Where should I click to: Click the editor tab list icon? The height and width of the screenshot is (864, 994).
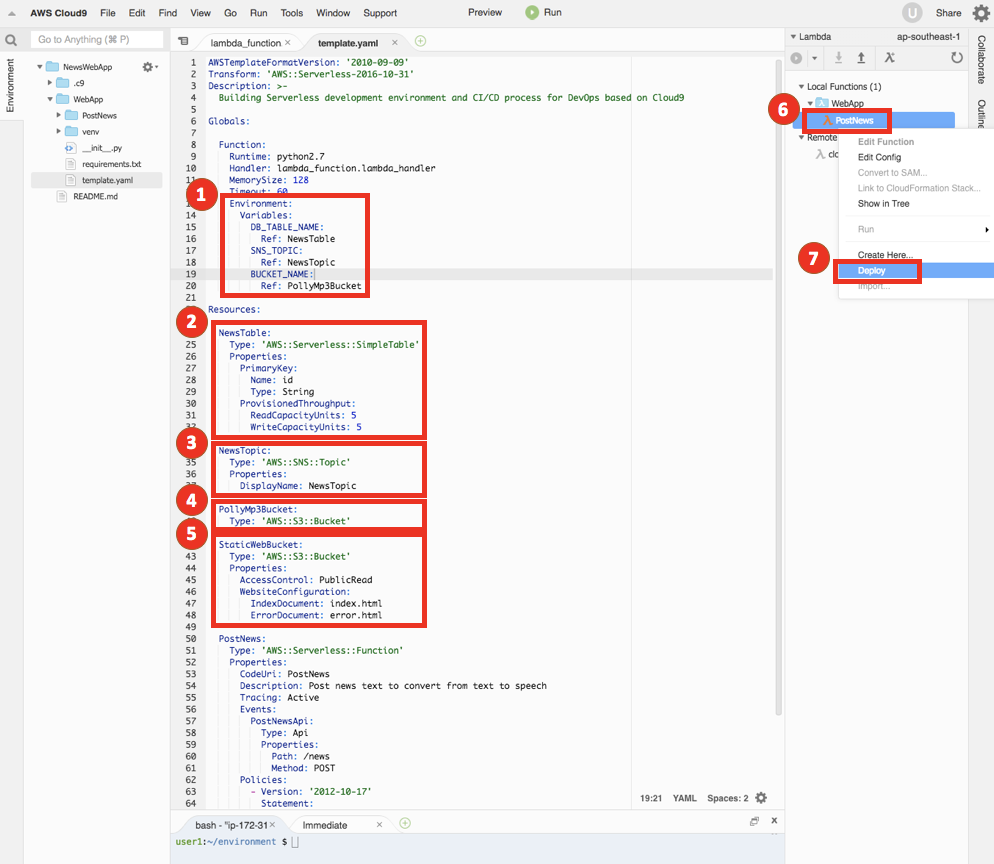point(183,41)
